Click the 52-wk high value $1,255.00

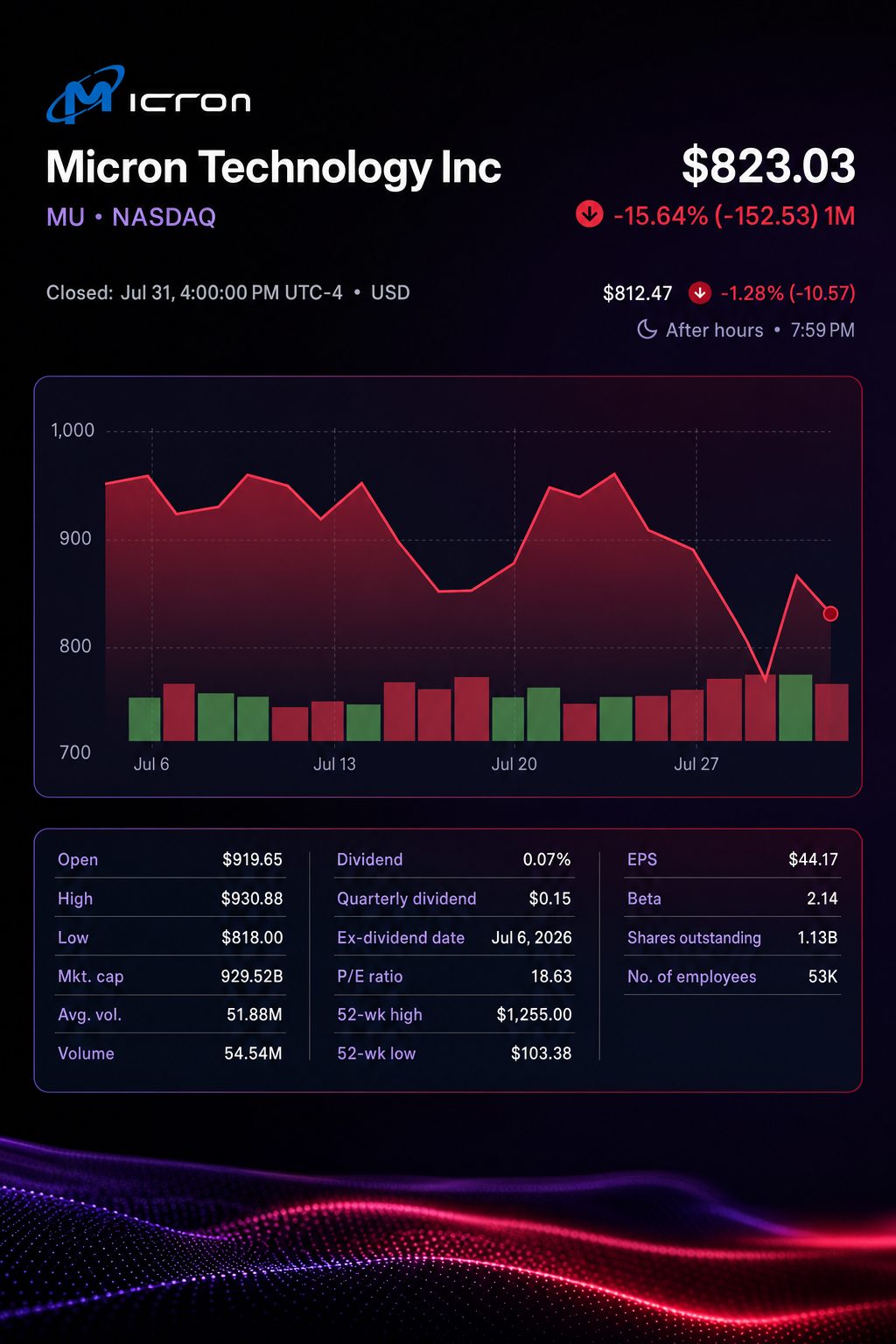tap(534, 1015)
